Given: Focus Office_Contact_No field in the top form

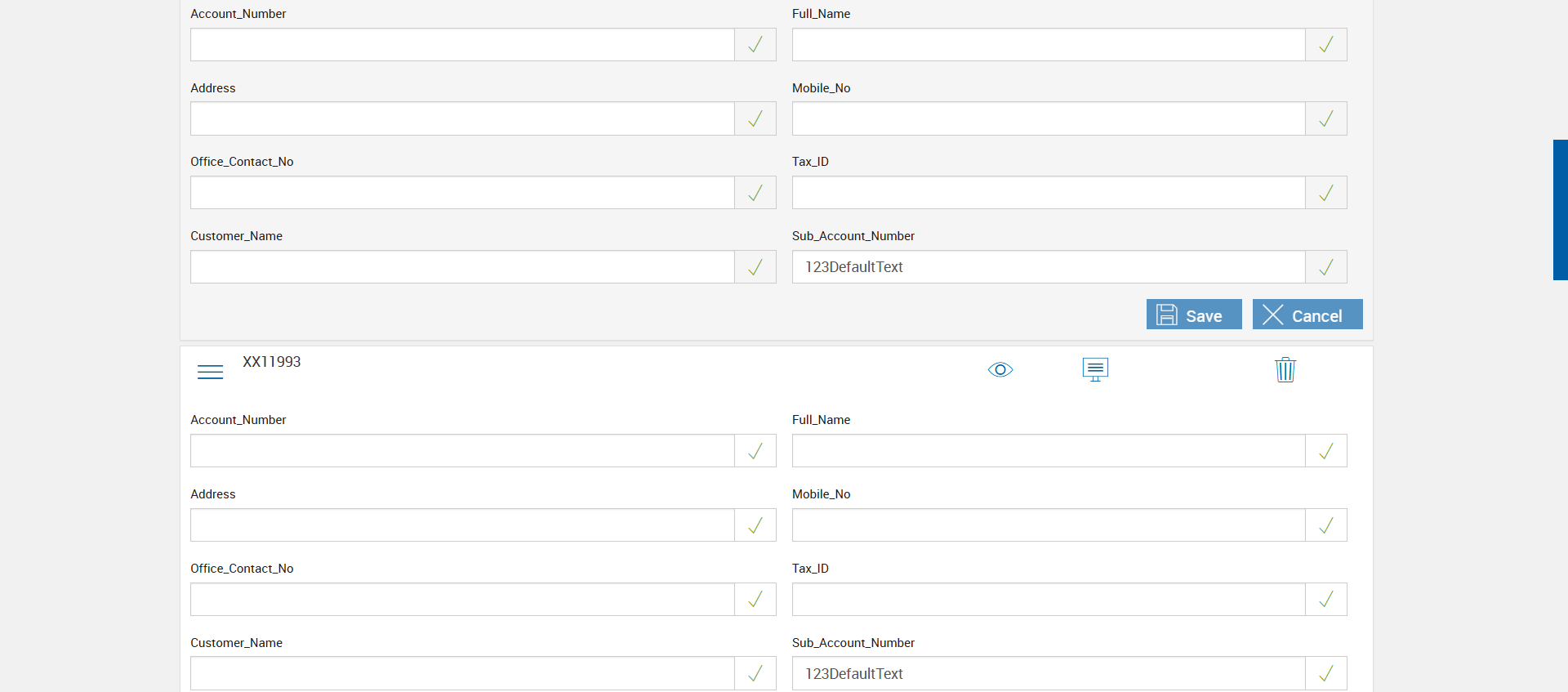Looking at the screenshot, I should point(462,193).
